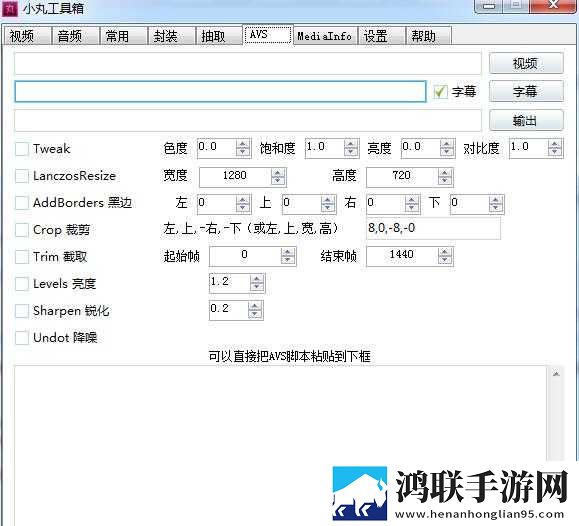This screenshot has width=579, height=526.
Task: Open the 帮助 tab
Action: (x=428, y=36)
